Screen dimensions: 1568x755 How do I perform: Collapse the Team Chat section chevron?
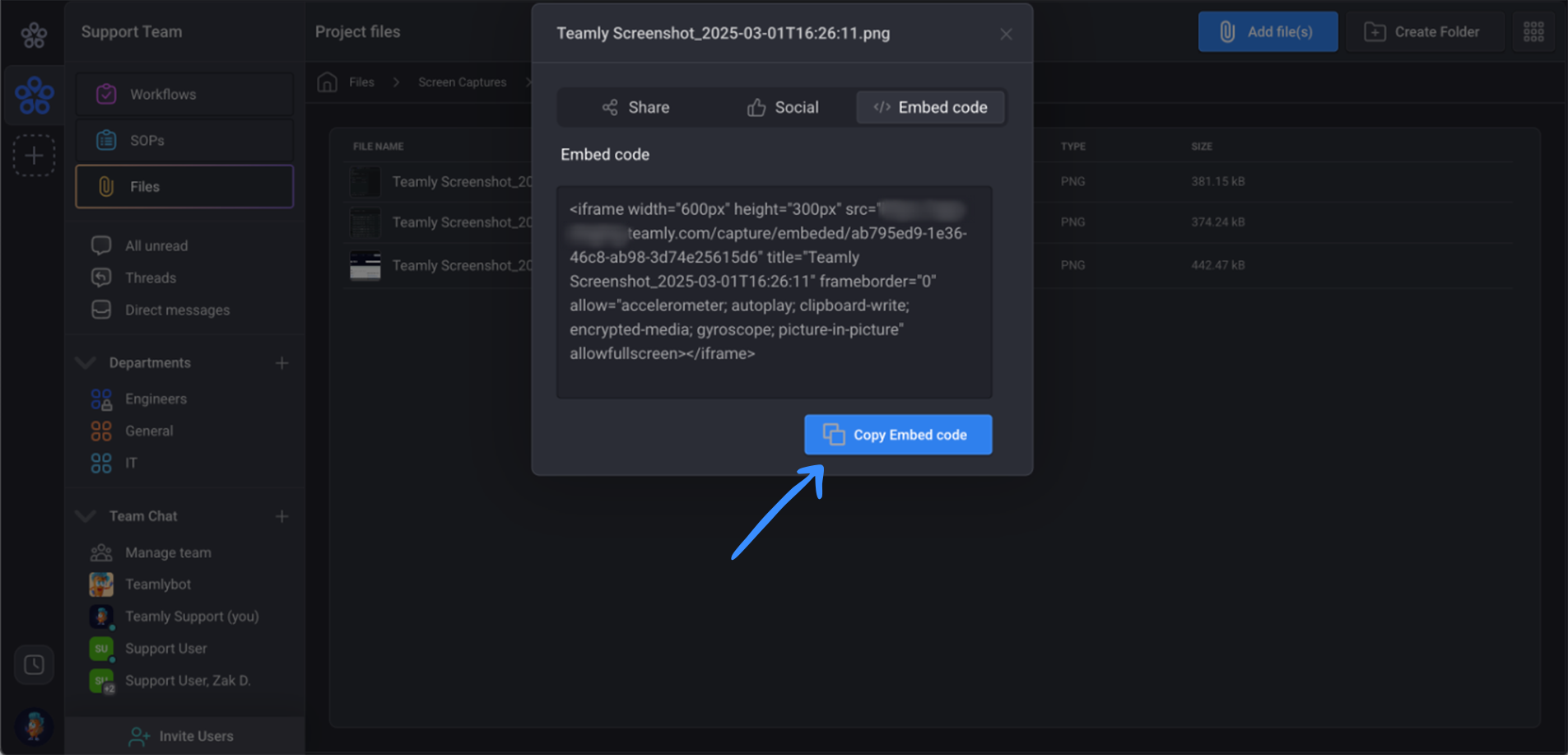(85, 516)
